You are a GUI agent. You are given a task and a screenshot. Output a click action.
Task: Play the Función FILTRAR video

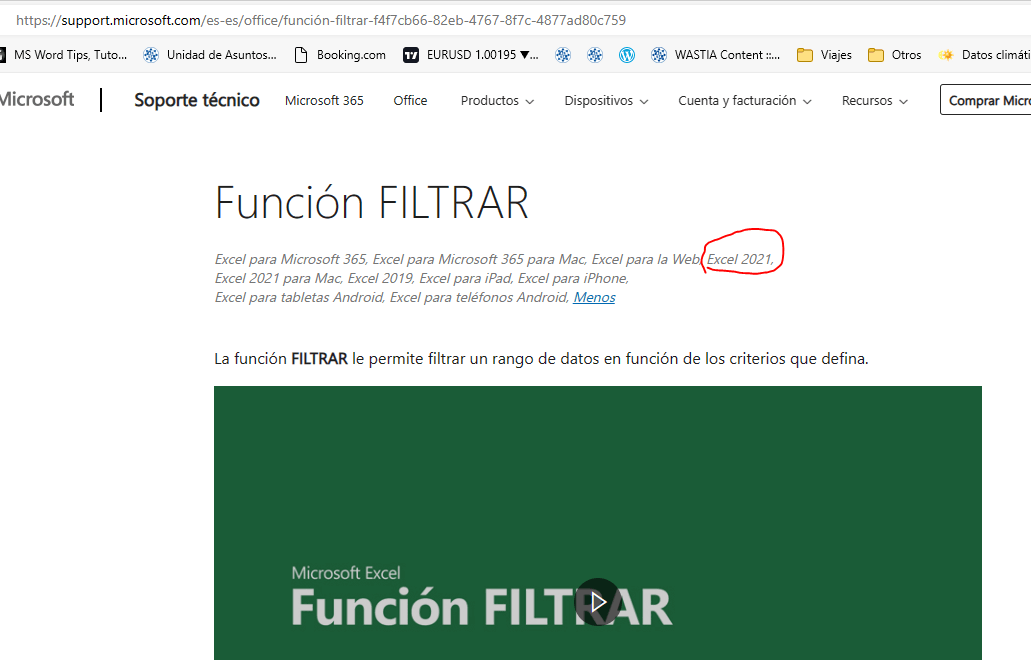(598, 602)
